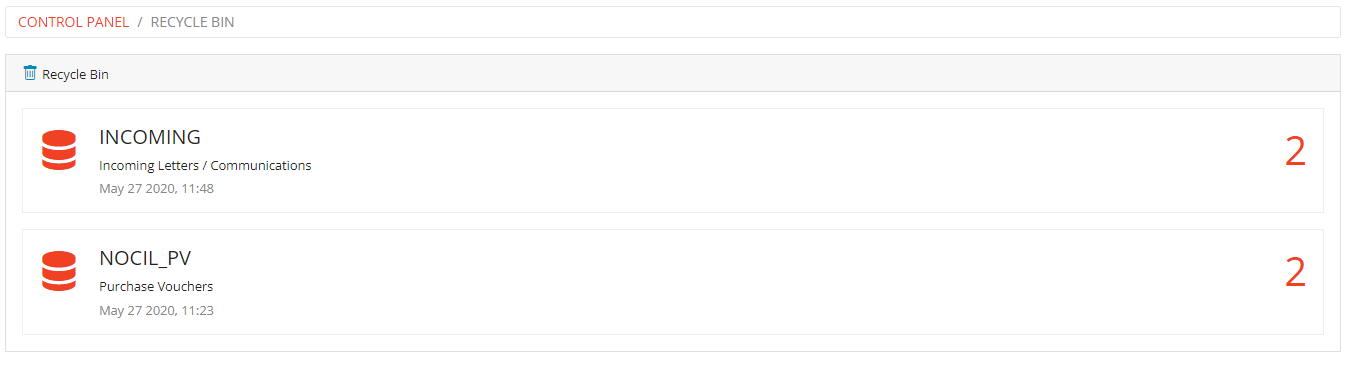Click the INCOMING database stack icon
Image resolution: width=1347 pixels, height=368 pixels.
coord(59,150)
